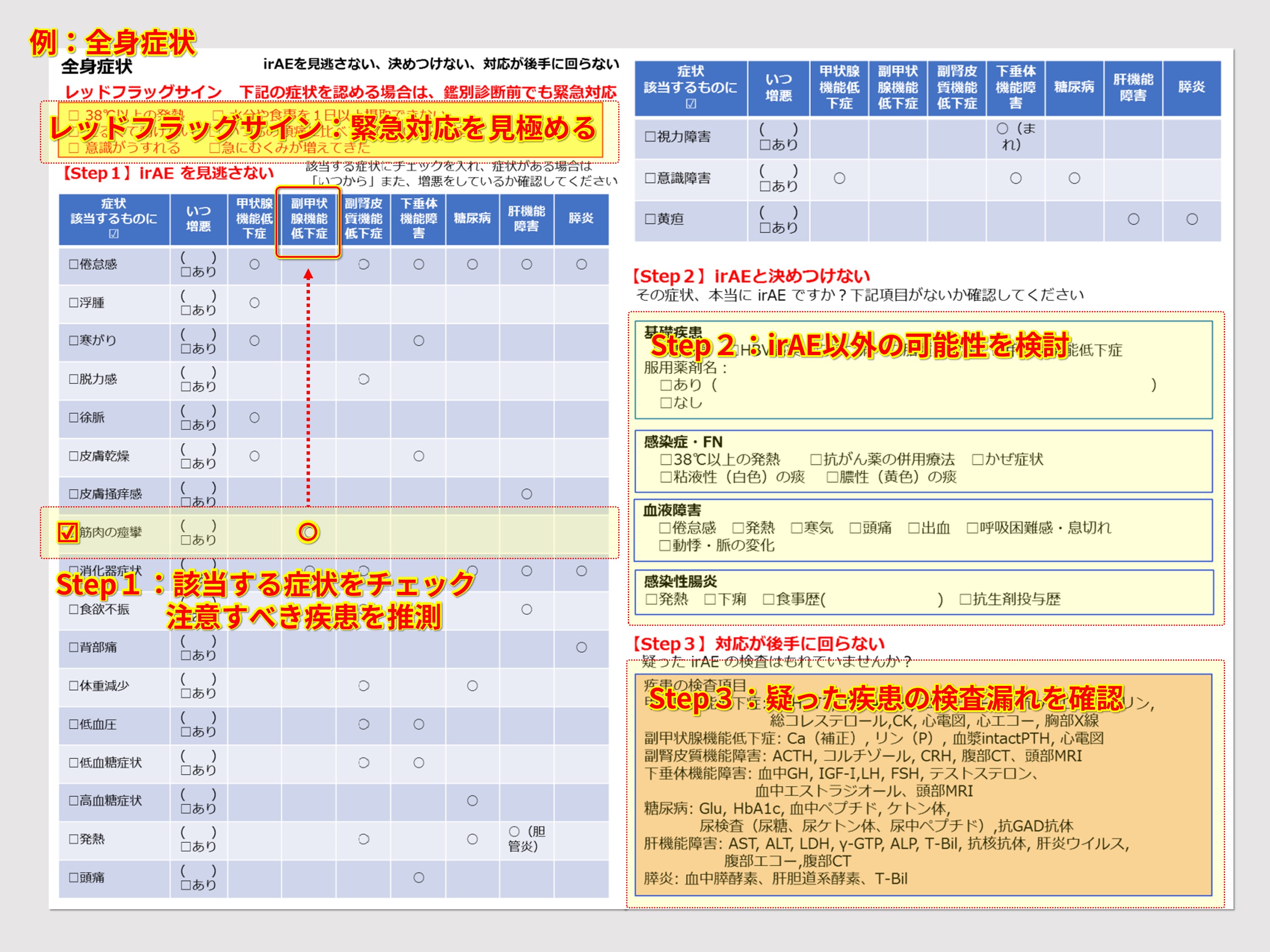Tick the かぜ症状 checkbox under 感染症・FN

click(x=977, y=460)
